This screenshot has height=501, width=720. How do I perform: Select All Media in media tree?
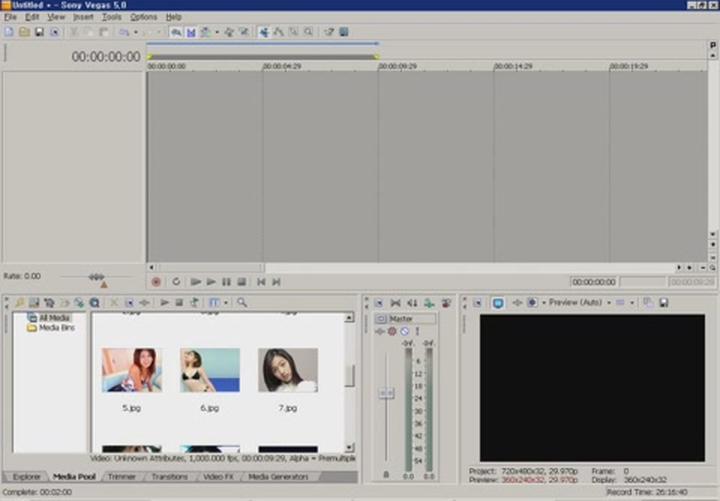pyautogui.click(x=49, y=318)
